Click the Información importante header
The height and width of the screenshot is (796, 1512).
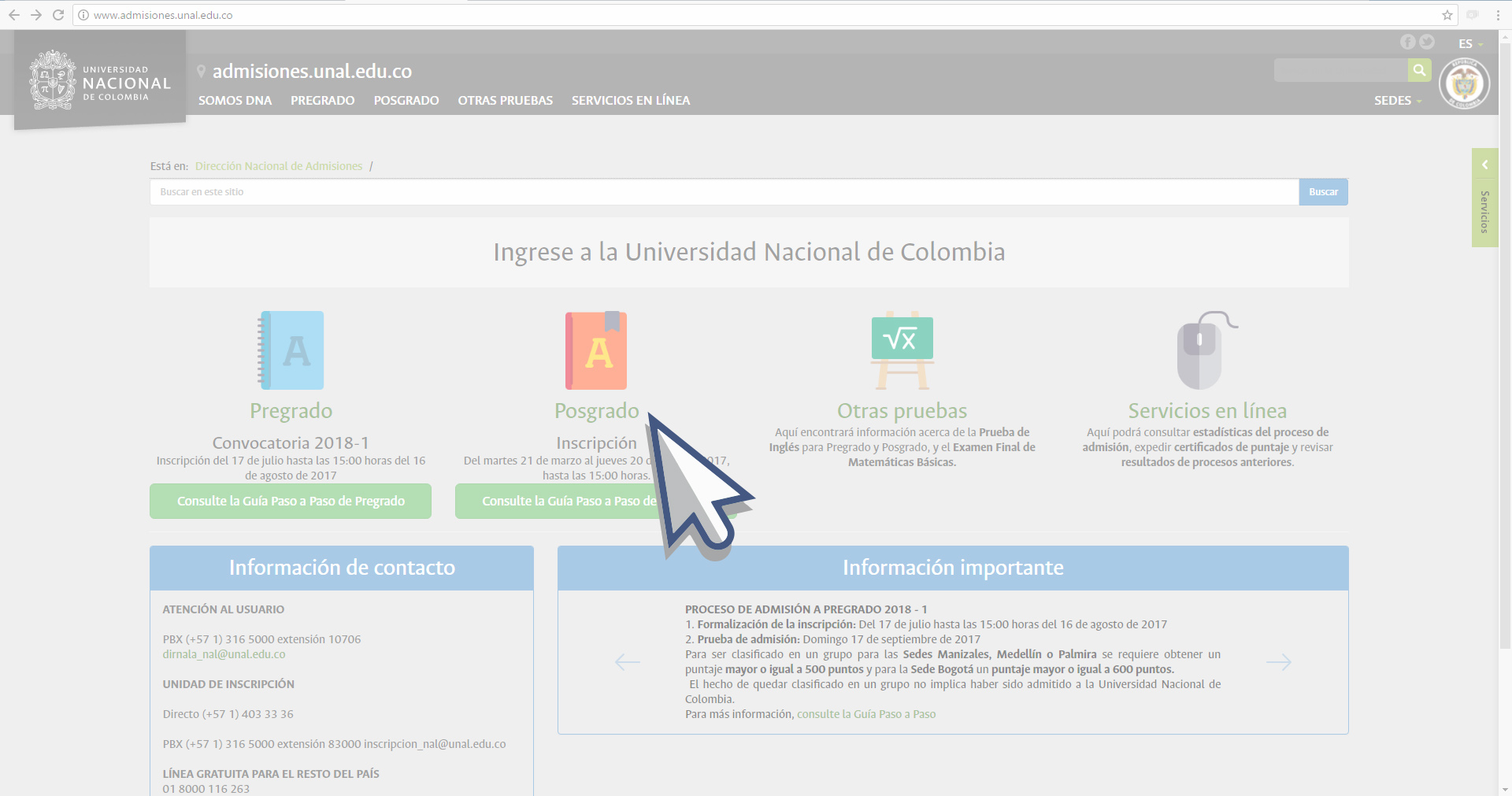[953, 568]
